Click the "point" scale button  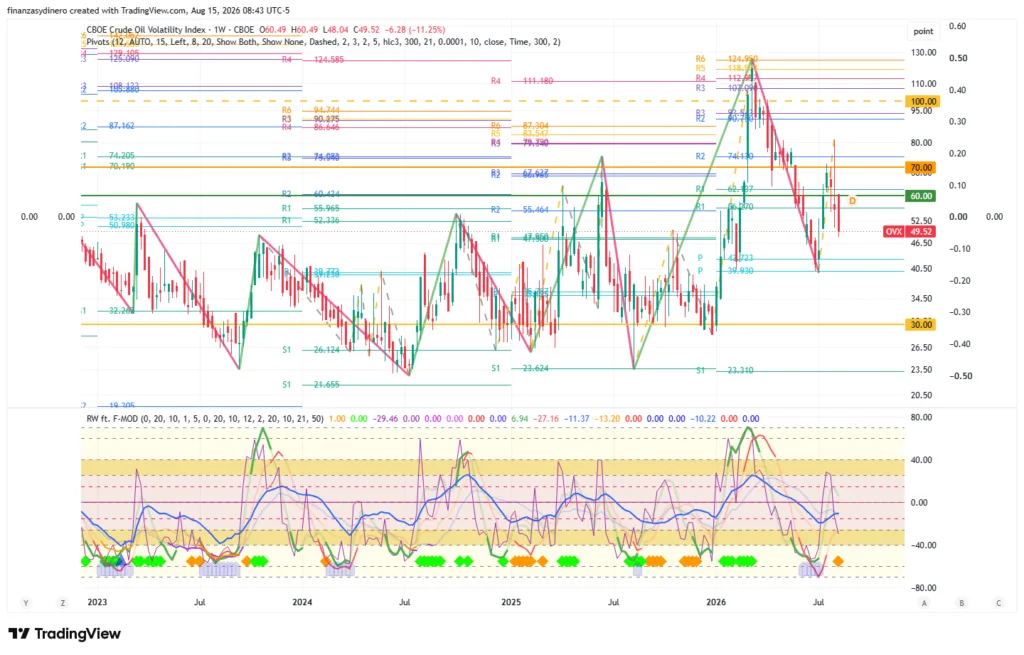pyautogui.click(x=923, y=31)
